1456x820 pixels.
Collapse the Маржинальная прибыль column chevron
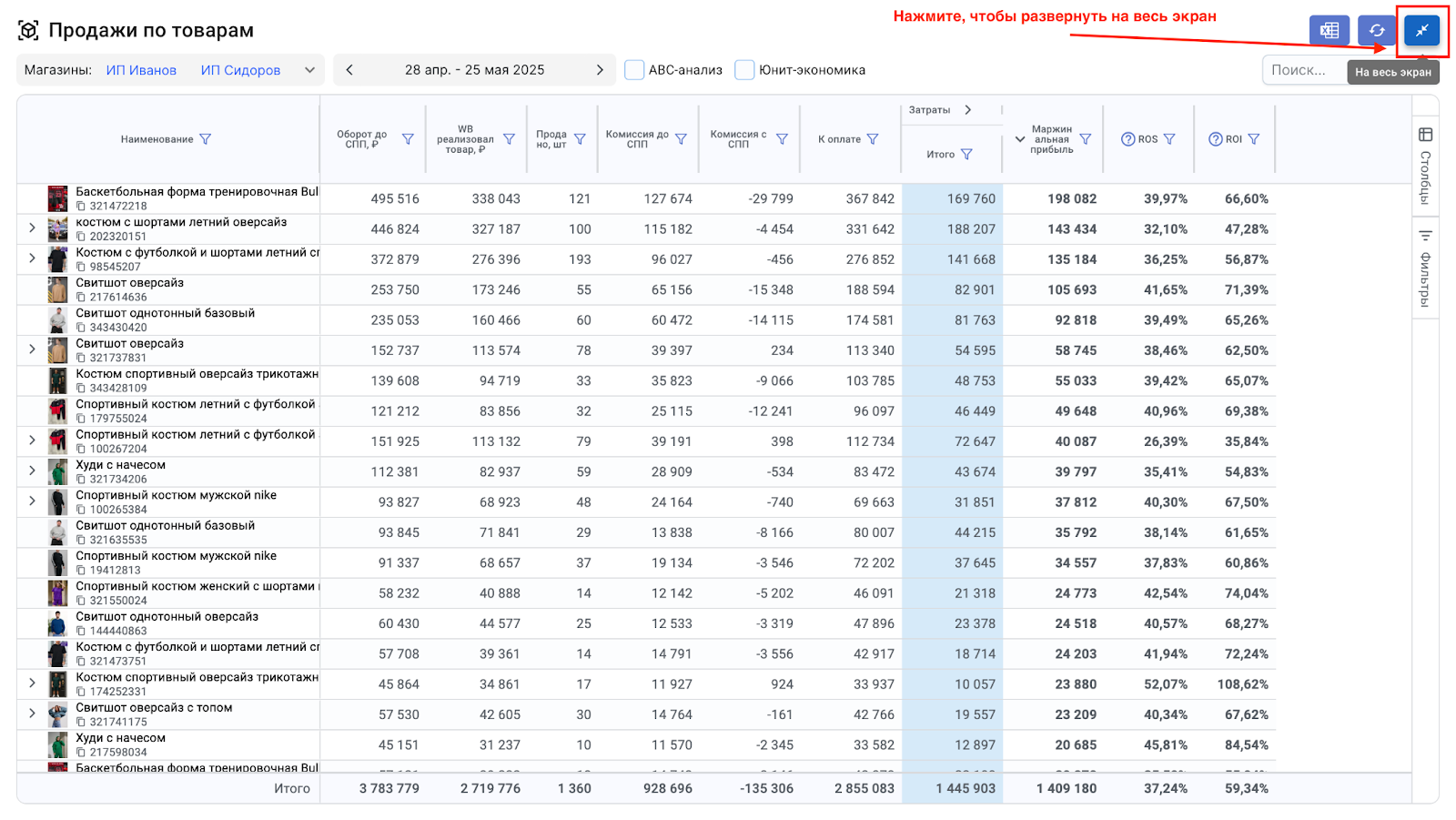pos(1019,139)
